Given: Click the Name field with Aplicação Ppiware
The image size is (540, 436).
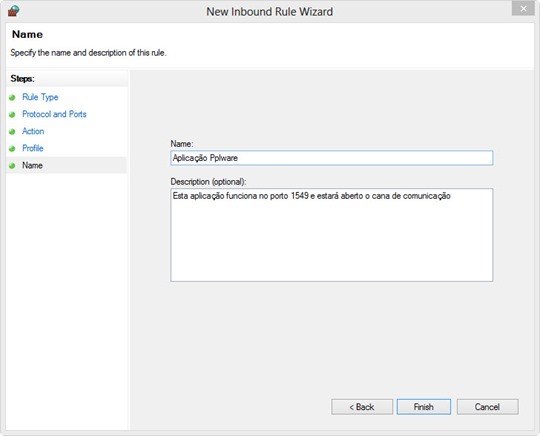Looking at the screenshot, I should [x=332, y=158].
